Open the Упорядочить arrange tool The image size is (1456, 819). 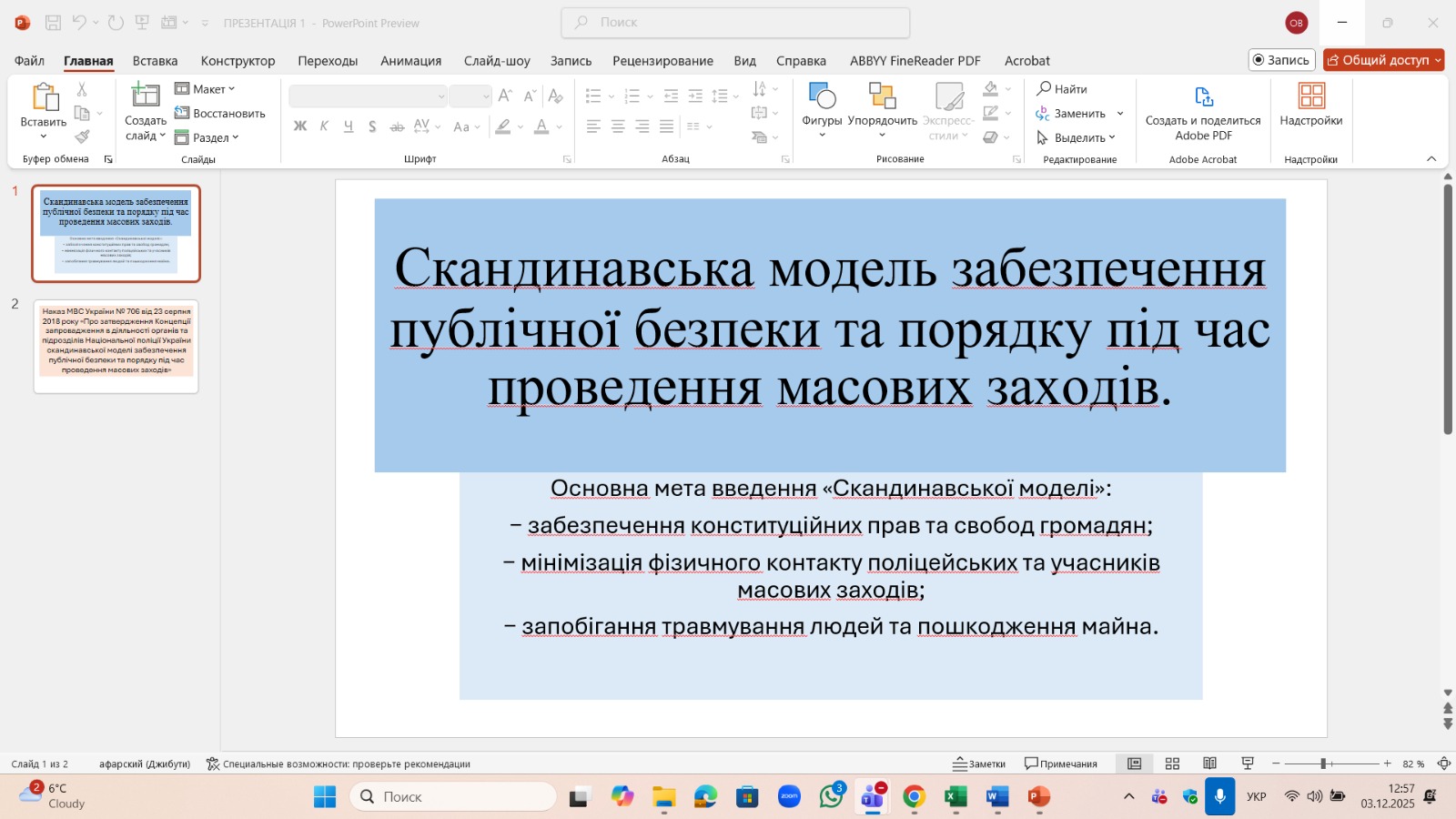pyautogui.click(x=882, y=96)
